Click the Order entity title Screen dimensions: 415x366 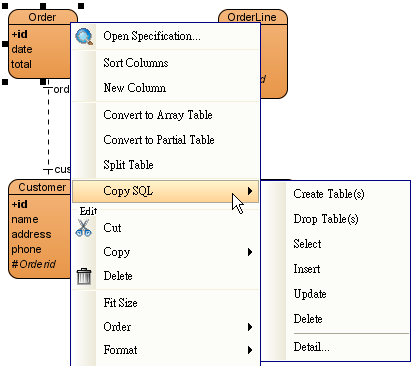[42, 17]
